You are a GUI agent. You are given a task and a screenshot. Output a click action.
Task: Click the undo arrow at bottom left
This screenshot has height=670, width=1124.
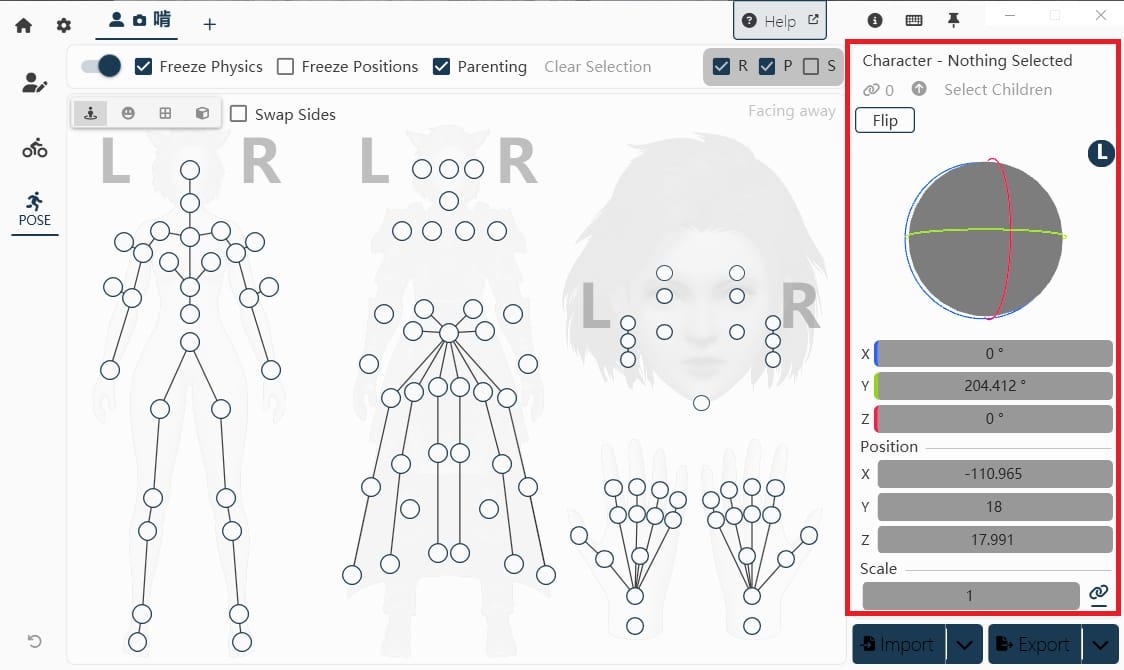point(34,641)
